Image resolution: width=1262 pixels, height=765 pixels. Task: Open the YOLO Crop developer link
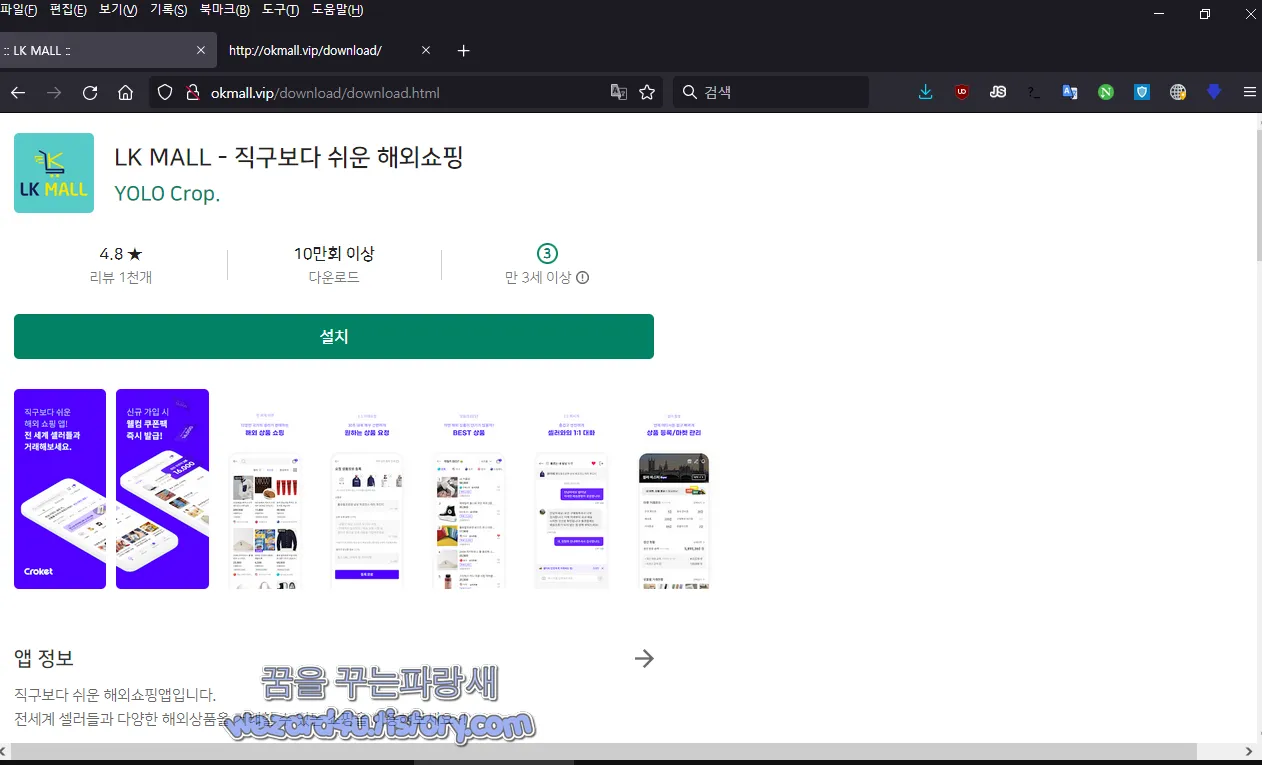tap(167, 193)
